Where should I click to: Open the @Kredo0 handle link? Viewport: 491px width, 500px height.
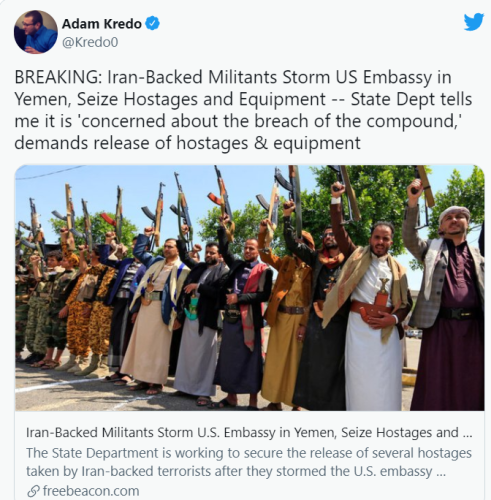(90, 42)
